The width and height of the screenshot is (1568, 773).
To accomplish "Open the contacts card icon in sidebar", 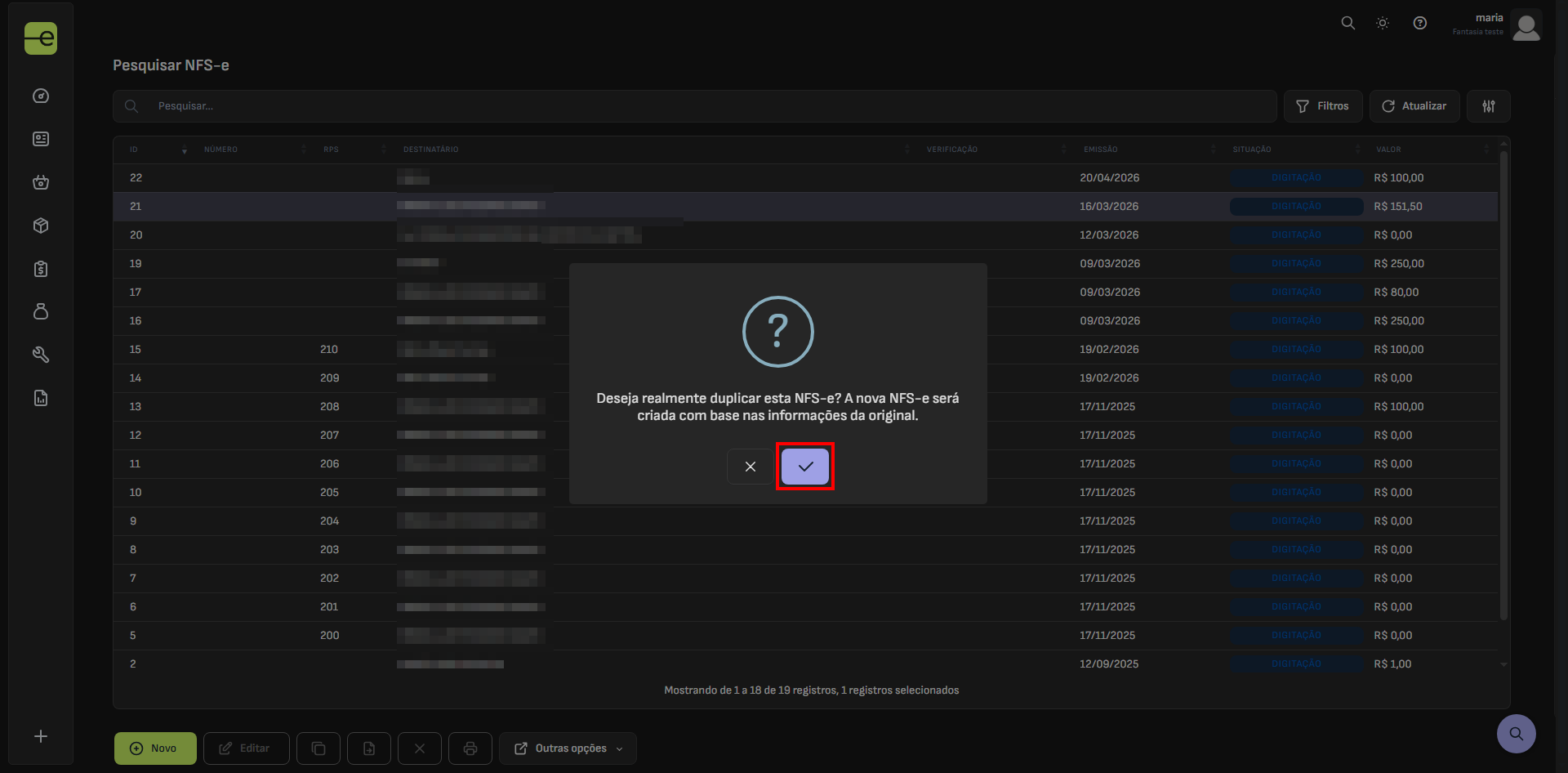I will 41,139.
